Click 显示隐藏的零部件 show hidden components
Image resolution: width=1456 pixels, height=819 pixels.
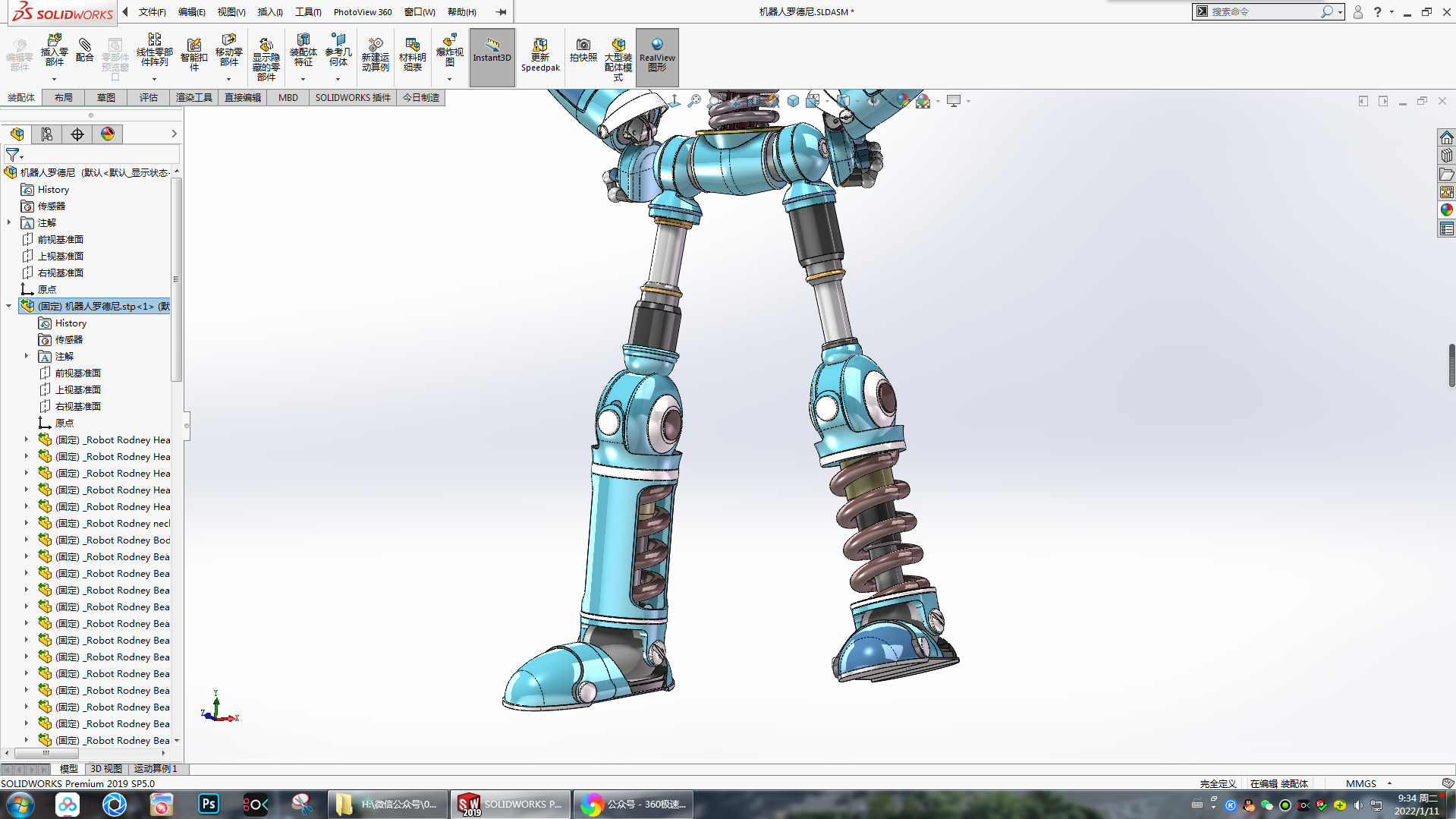pos(266,58)
